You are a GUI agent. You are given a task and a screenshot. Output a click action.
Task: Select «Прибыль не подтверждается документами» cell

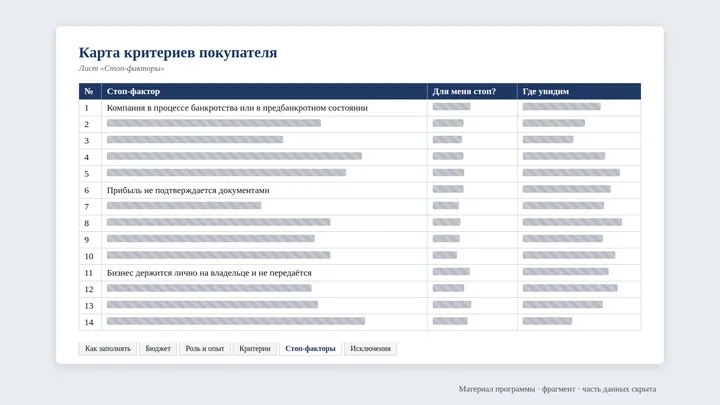point(264,190)
